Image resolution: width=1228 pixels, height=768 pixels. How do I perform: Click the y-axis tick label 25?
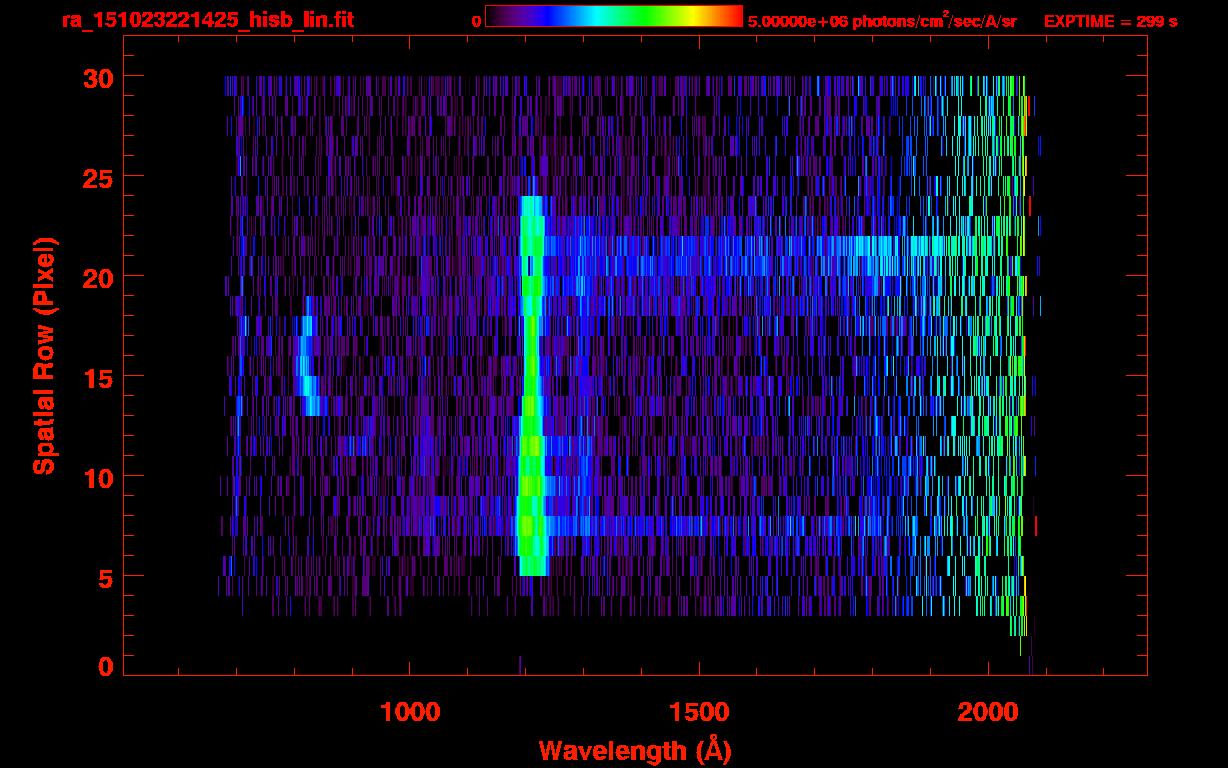97,177
